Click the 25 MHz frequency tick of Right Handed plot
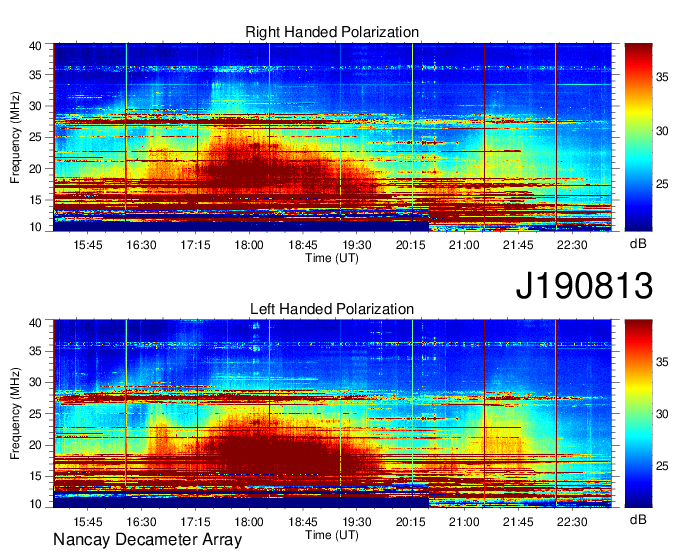 pyautogui.click(x=35, y=137)
